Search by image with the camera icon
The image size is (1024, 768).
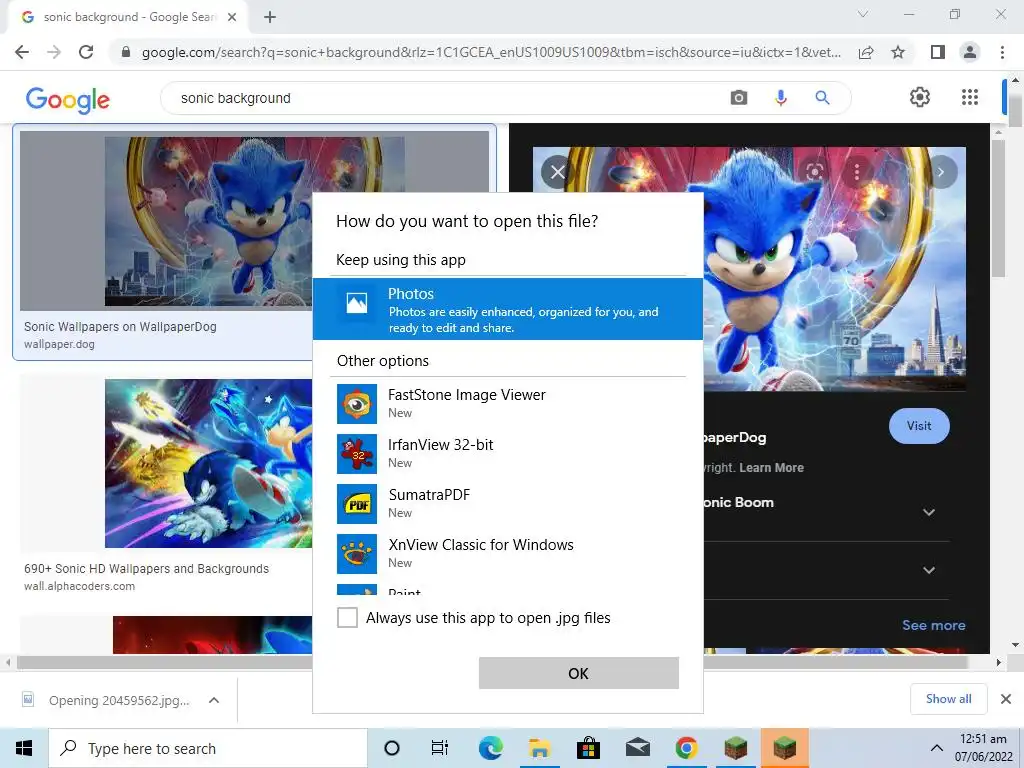(739, 98)
